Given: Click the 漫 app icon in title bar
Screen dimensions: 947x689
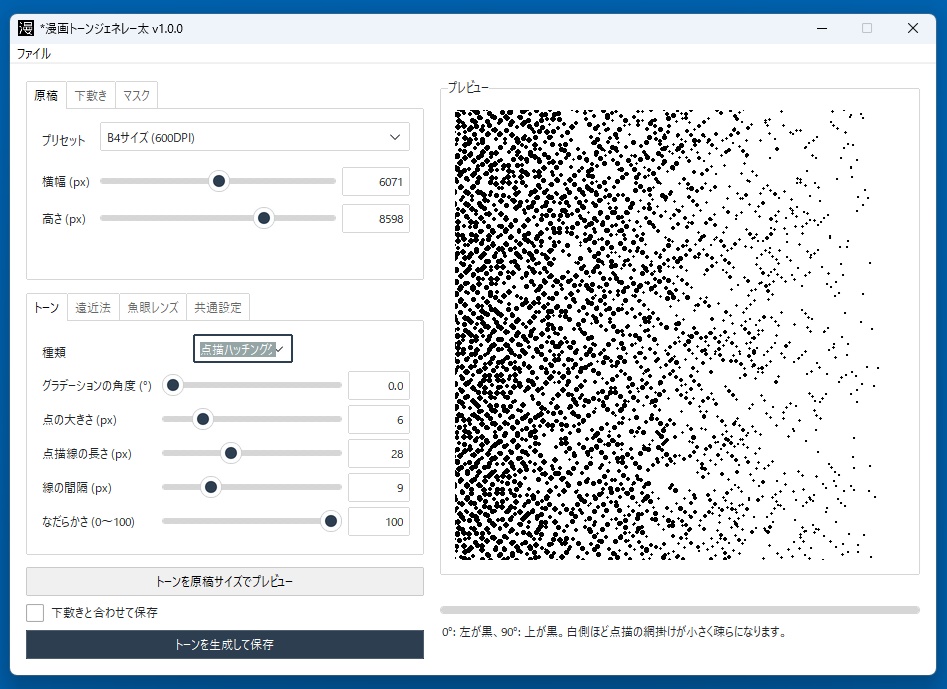Looking at the screenshot, I should (26, 28).
